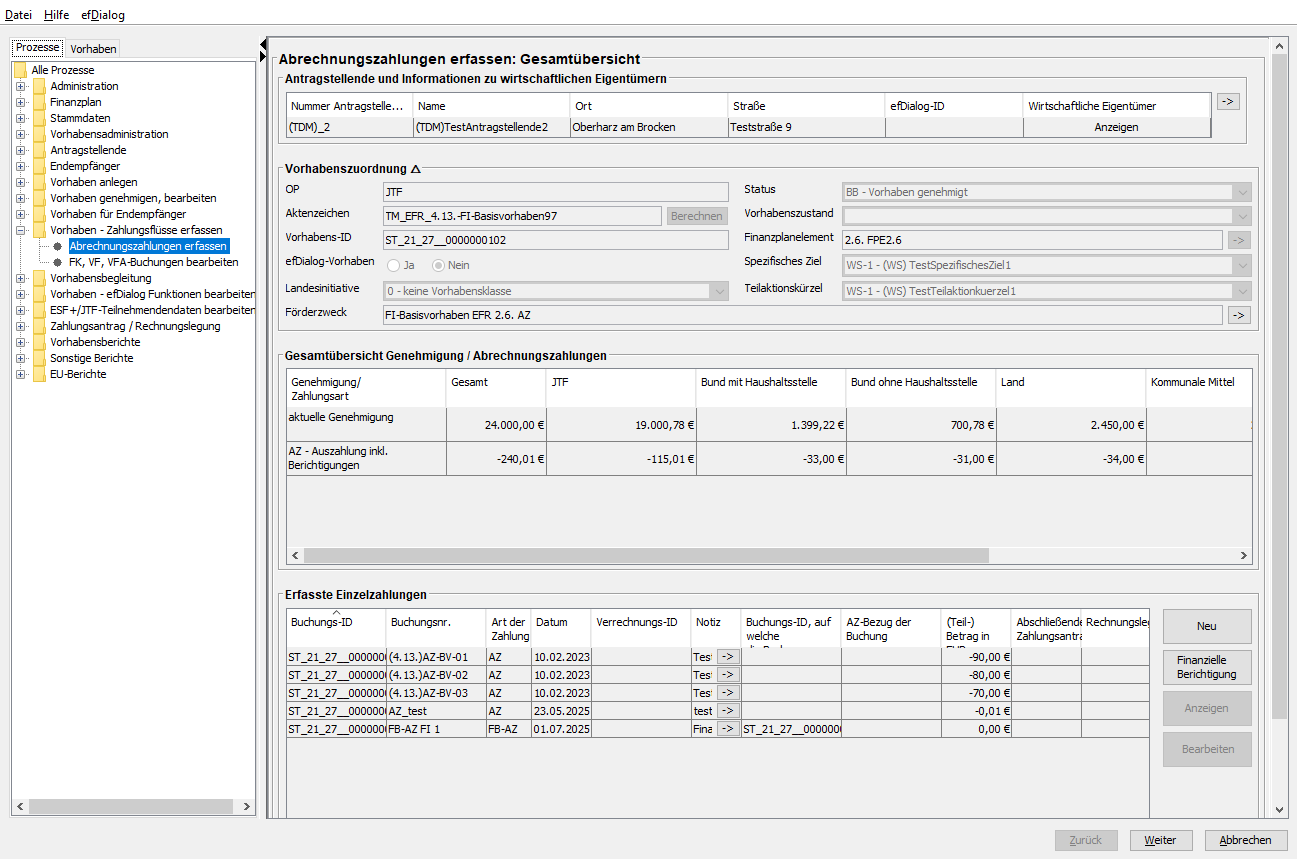1297x859 pixels.
Task: Collapse the left navigation panel splitter arrow
Action: 262,43
